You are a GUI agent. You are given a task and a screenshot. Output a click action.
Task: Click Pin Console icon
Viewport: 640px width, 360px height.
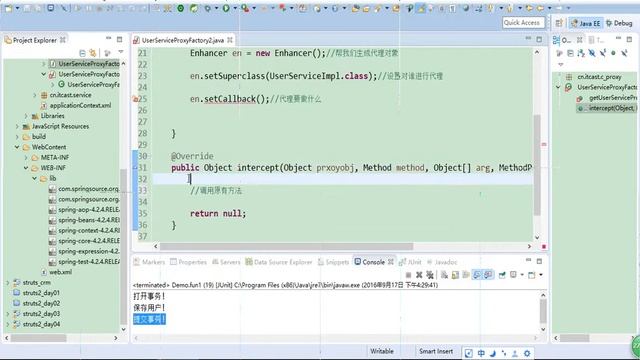click(x=502, y=275)
